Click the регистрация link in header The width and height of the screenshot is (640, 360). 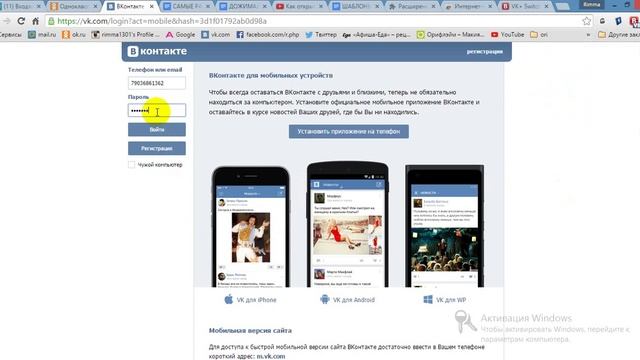(x=484, y=51)
